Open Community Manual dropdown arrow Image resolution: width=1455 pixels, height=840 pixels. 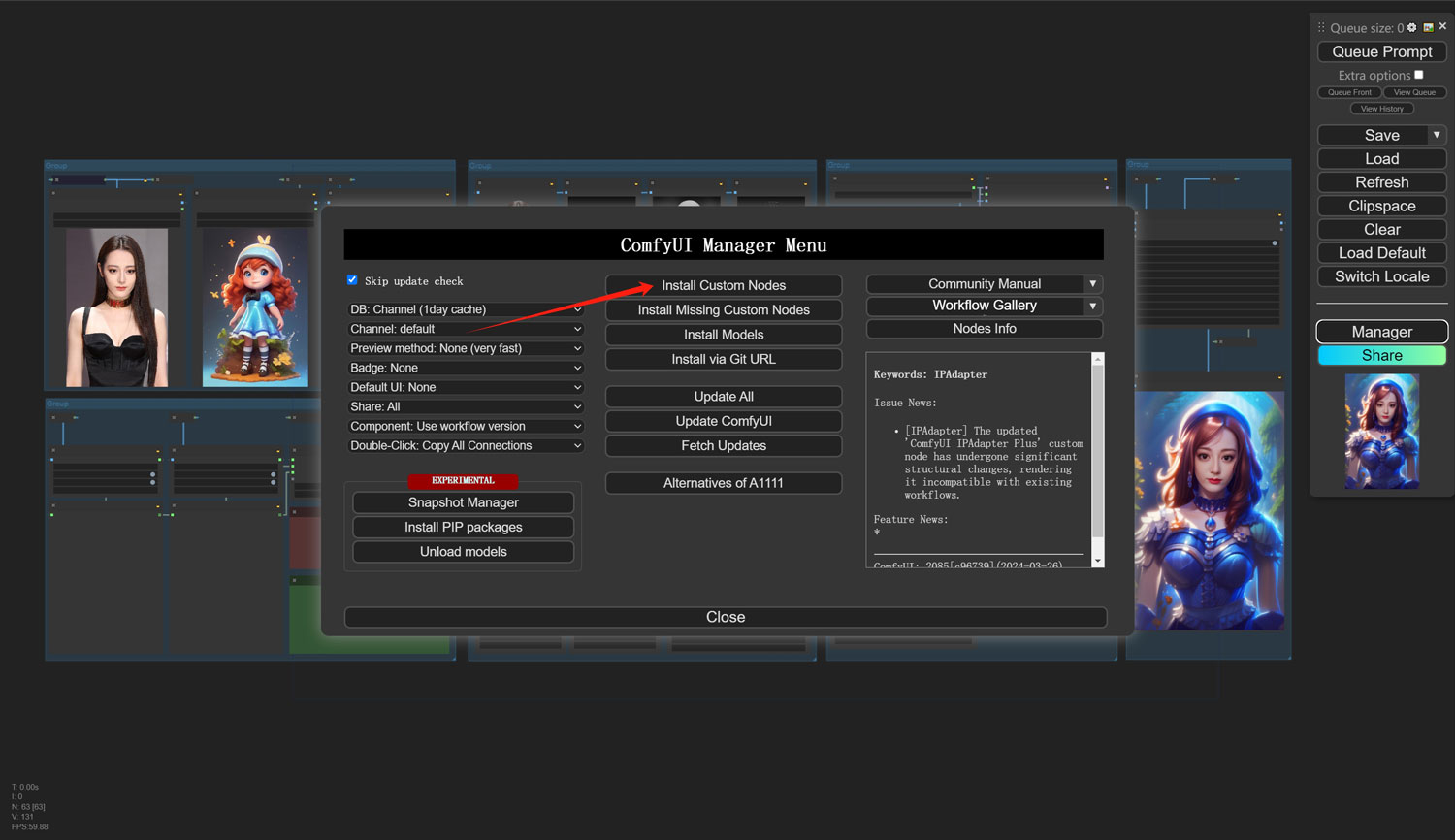(x=1093, y=284)
